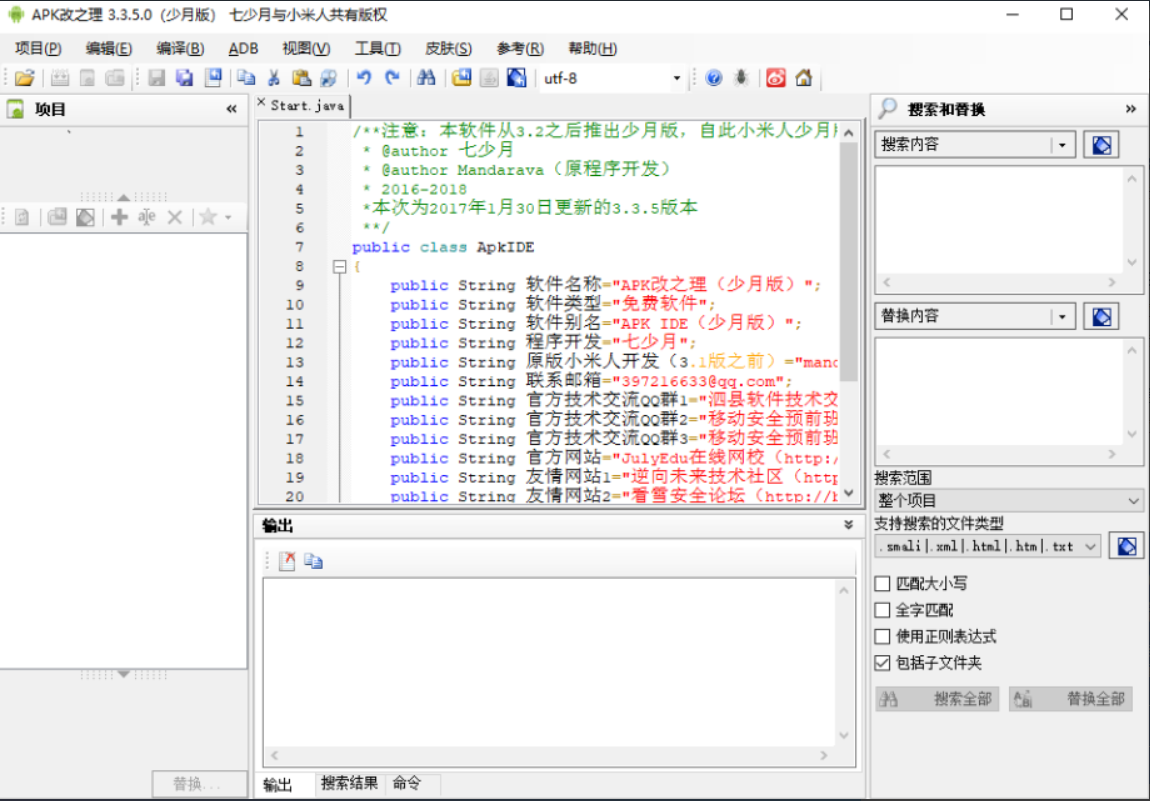This screenshot has width=1150, height=801.
Task: Open a project using the folder icon
Action: point(25,77)
